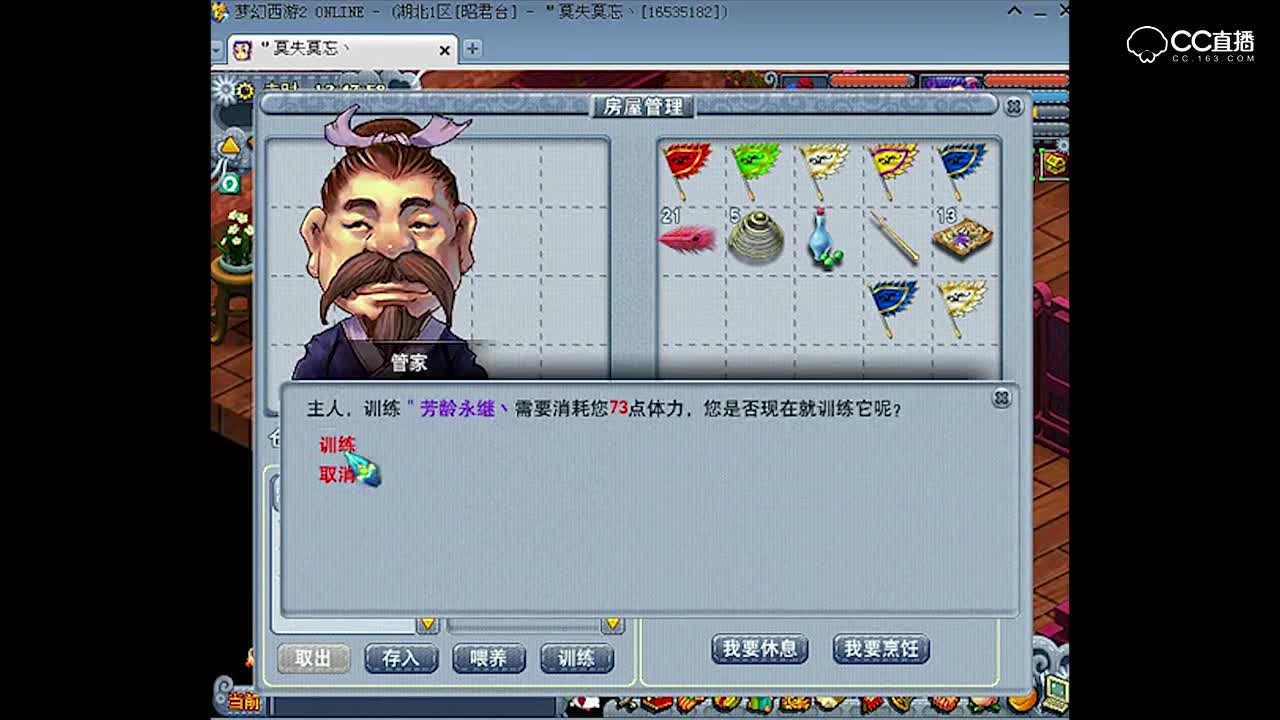
Task: Choose 取消 to cancel the training
Action: pyautogui.click(x=338, y=475)
